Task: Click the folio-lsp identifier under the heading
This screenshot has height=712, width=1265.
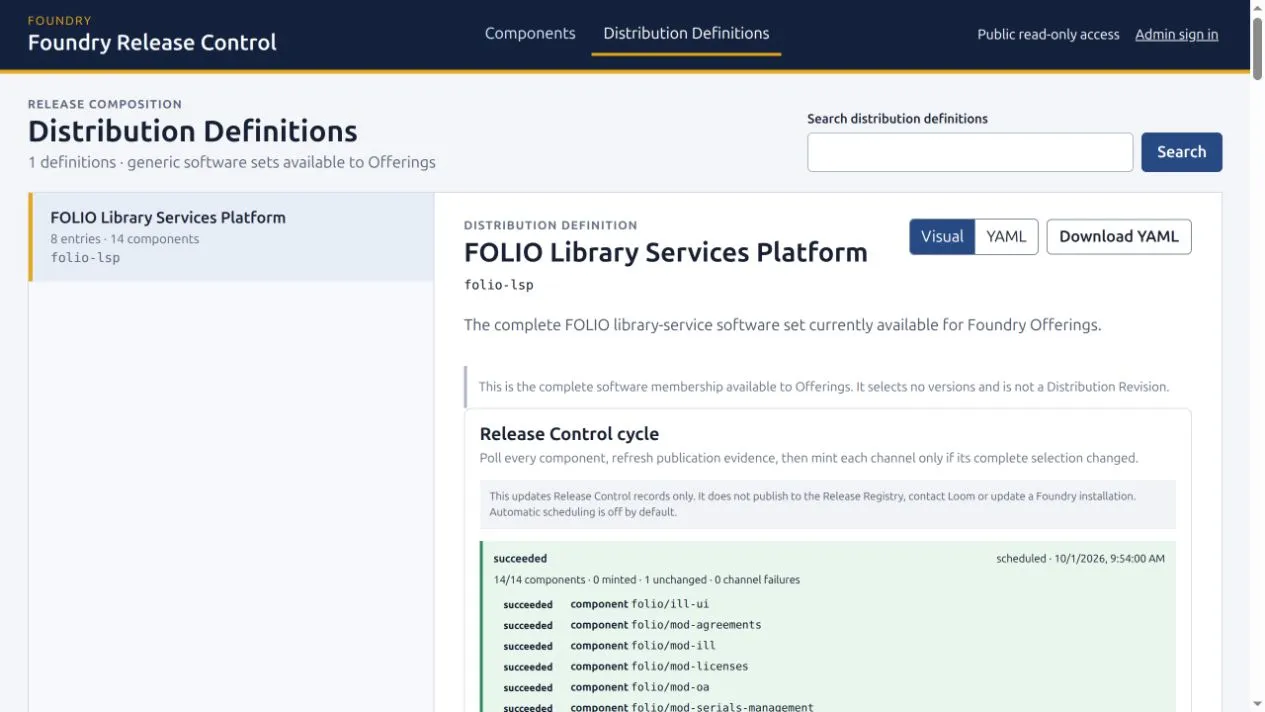Action: pos(499,285)
